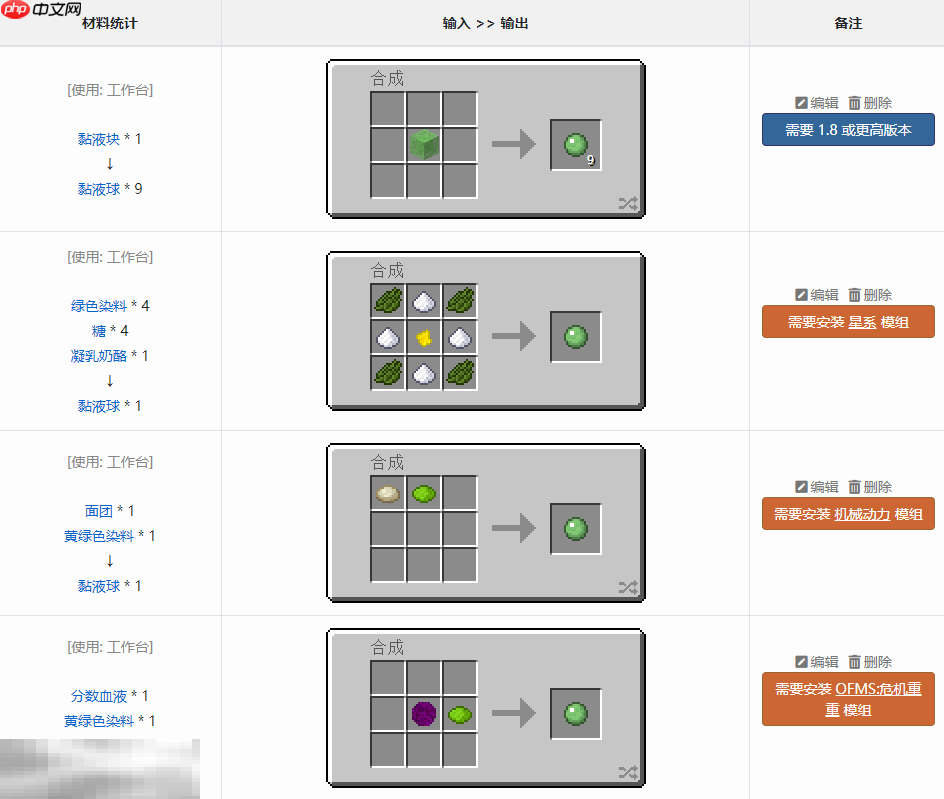Click the top-left green dye in second recipe

pos(388,300)
